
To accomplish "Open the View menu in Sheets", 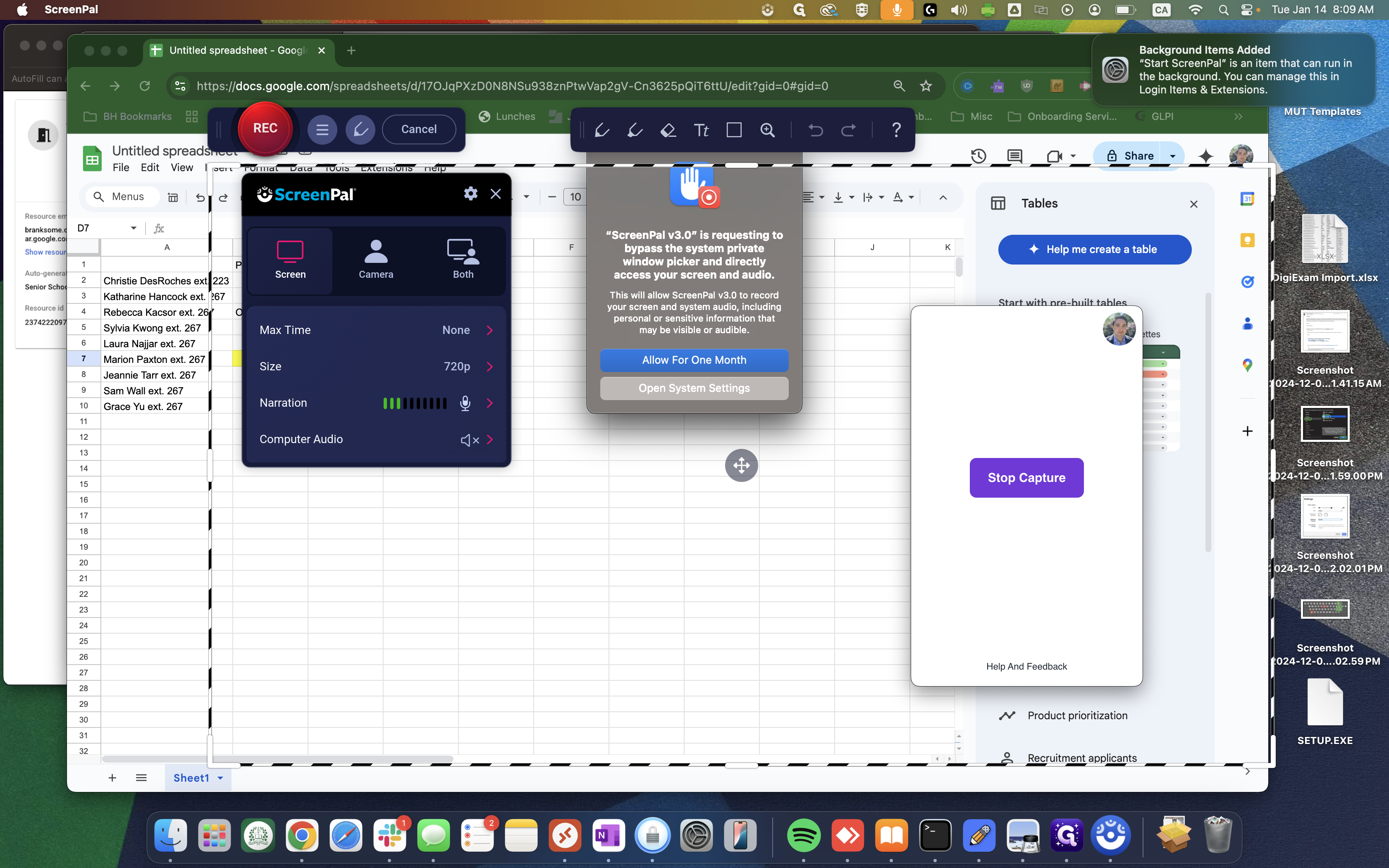I will 182,167.
